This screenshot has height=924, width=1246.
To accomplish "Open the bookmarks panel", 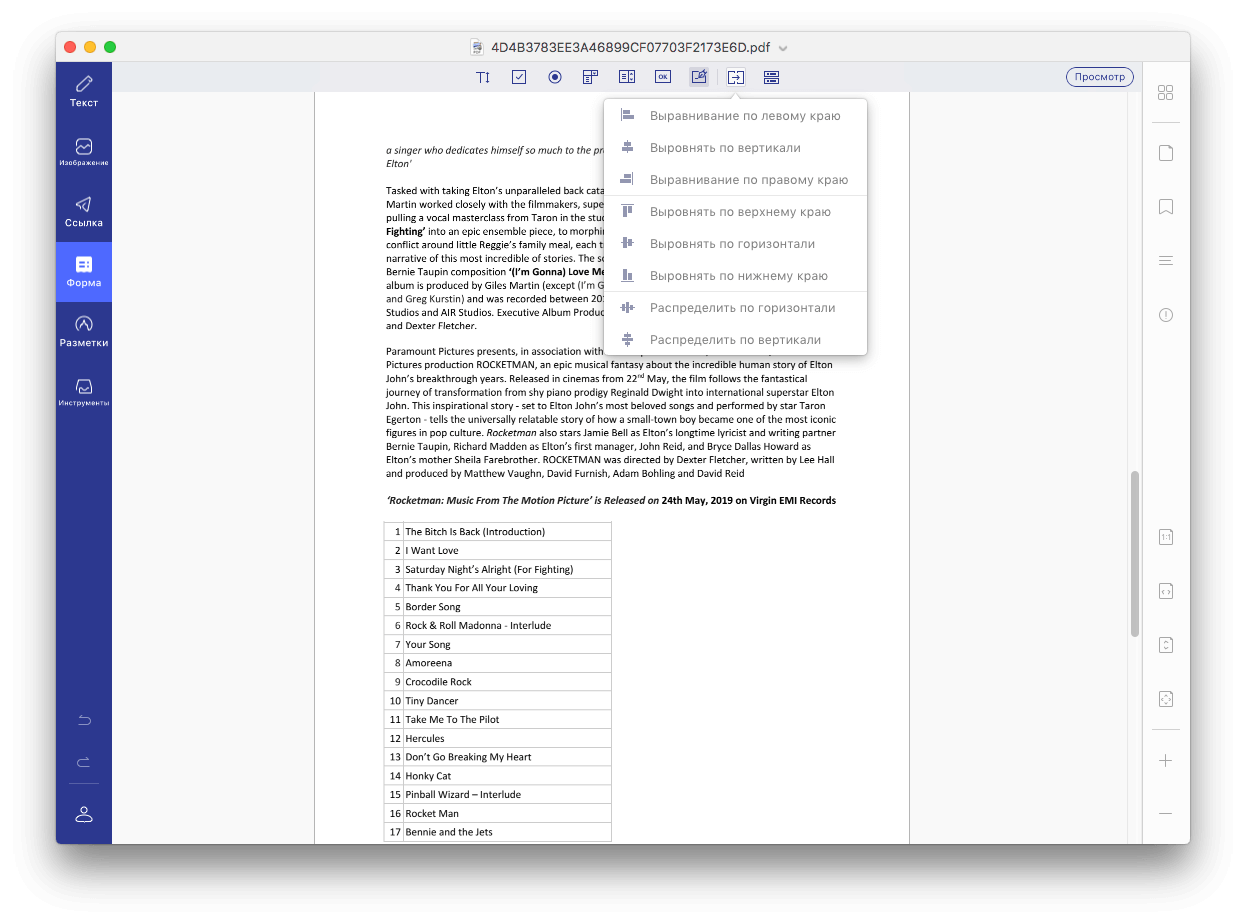I will click(x=1165, y=206).
